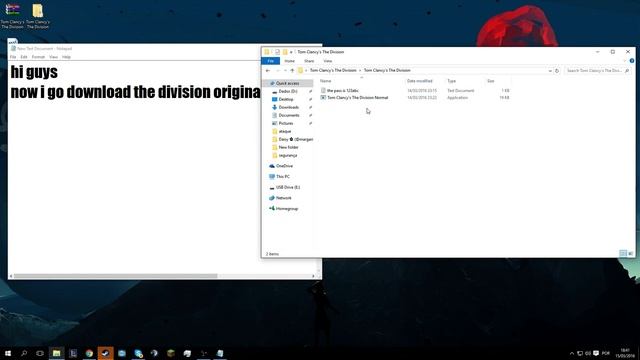Show hidden system tray icons
Screen dimensions: 640x360
click(x=571, y=353)
